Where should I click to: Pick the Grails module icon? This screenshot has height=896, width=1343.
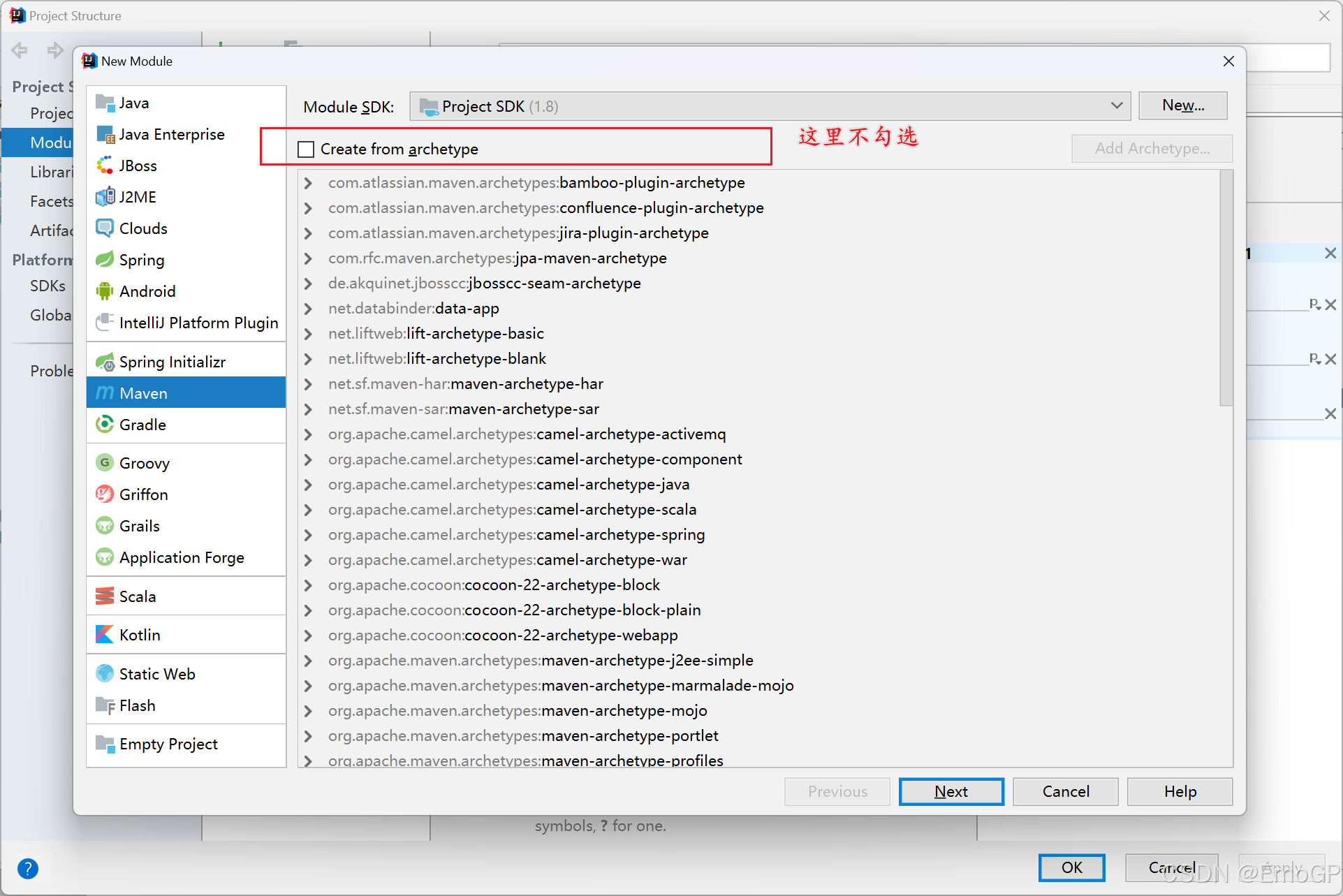click(x=105, y=526)
